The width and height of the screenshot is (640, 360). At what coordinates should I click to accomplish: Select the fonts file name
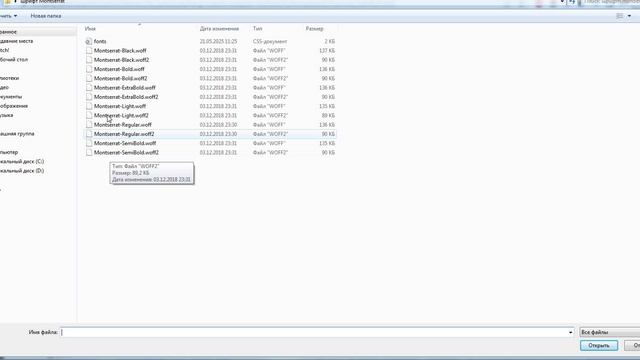[x=100, y=42]
